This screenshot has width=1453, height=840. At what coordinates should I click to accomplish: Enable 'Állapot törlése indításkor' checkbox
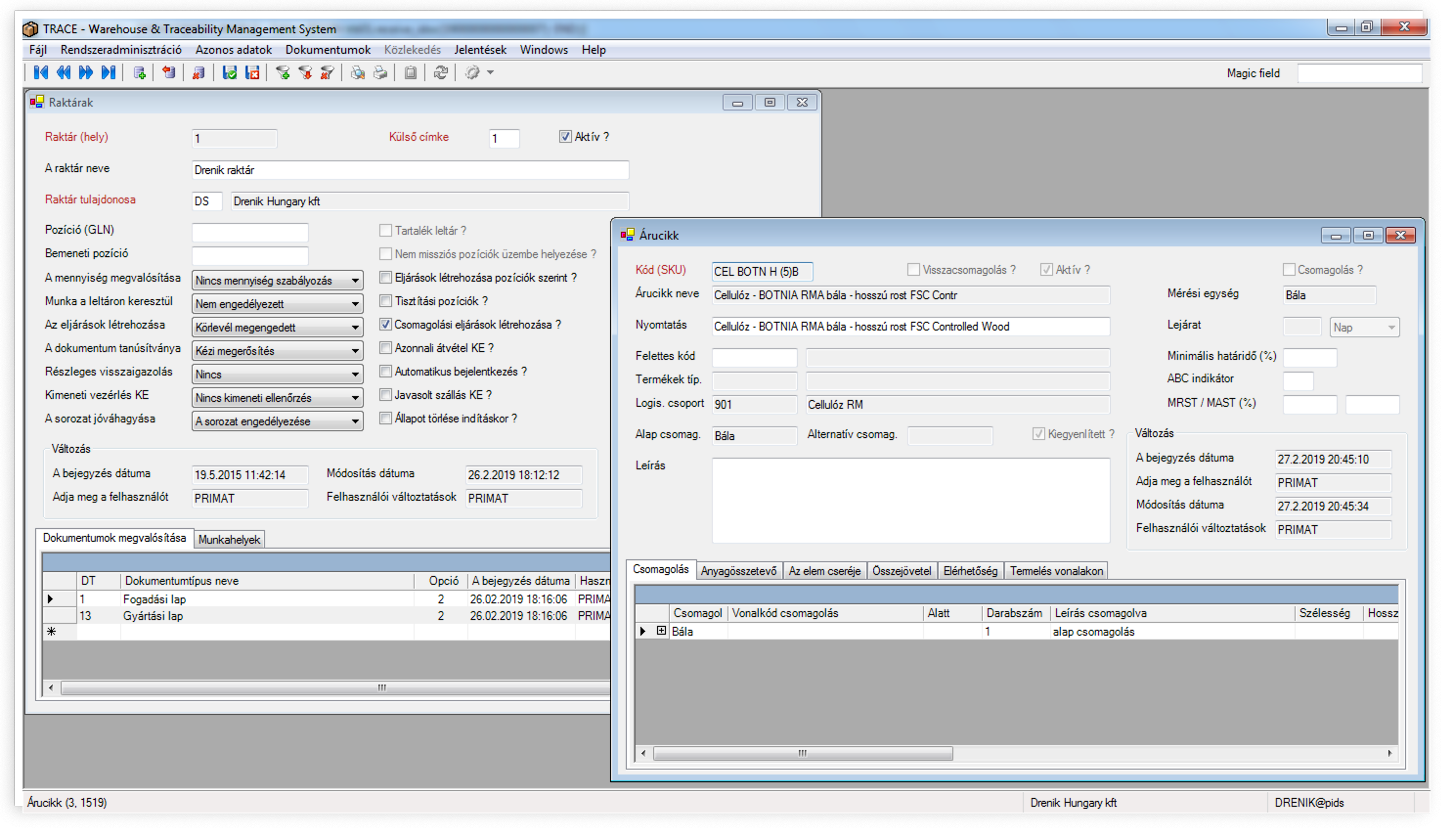click(386, 419)
